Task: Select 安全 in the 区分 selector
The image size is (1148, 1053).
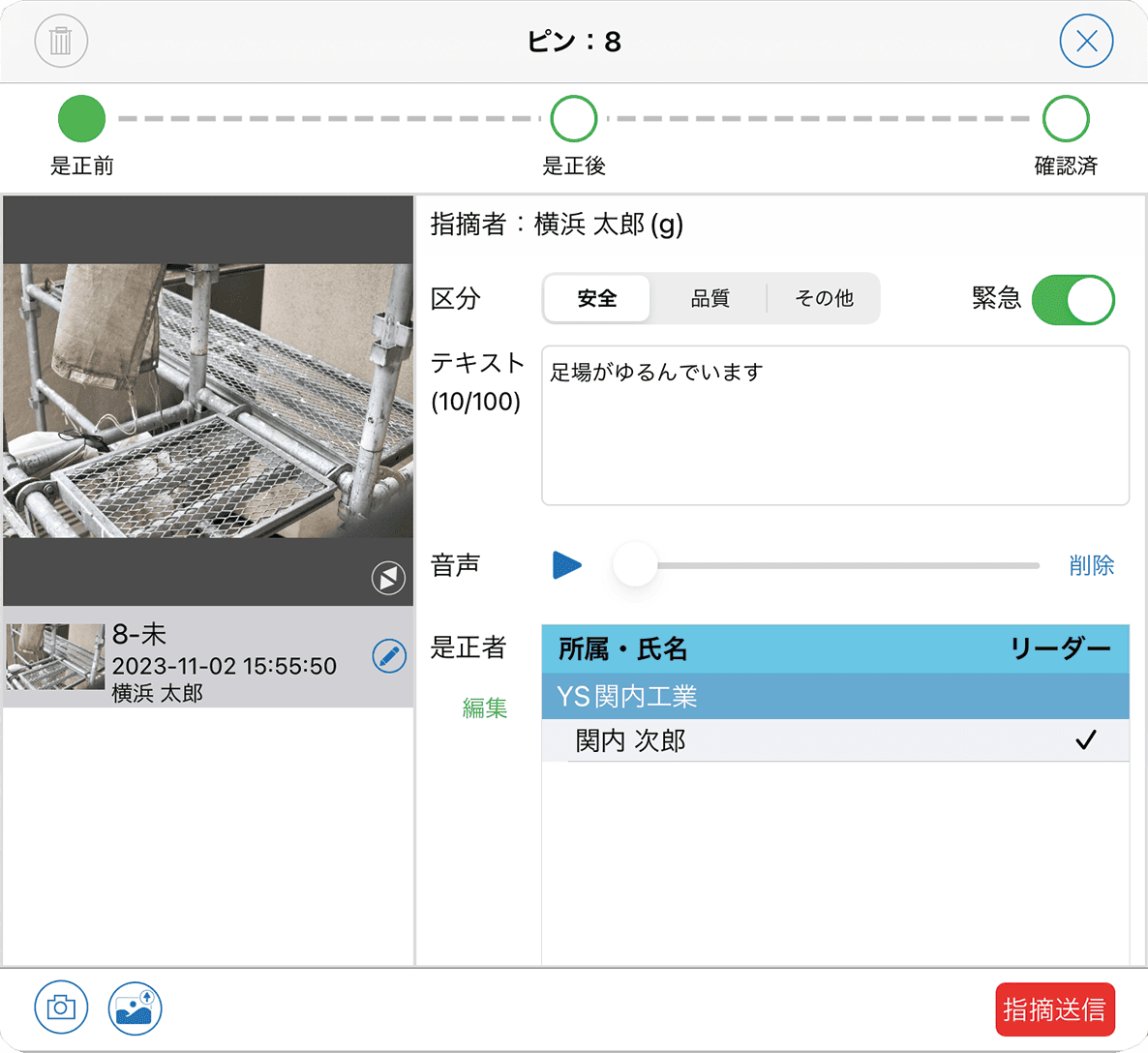Action: (597, 299)
